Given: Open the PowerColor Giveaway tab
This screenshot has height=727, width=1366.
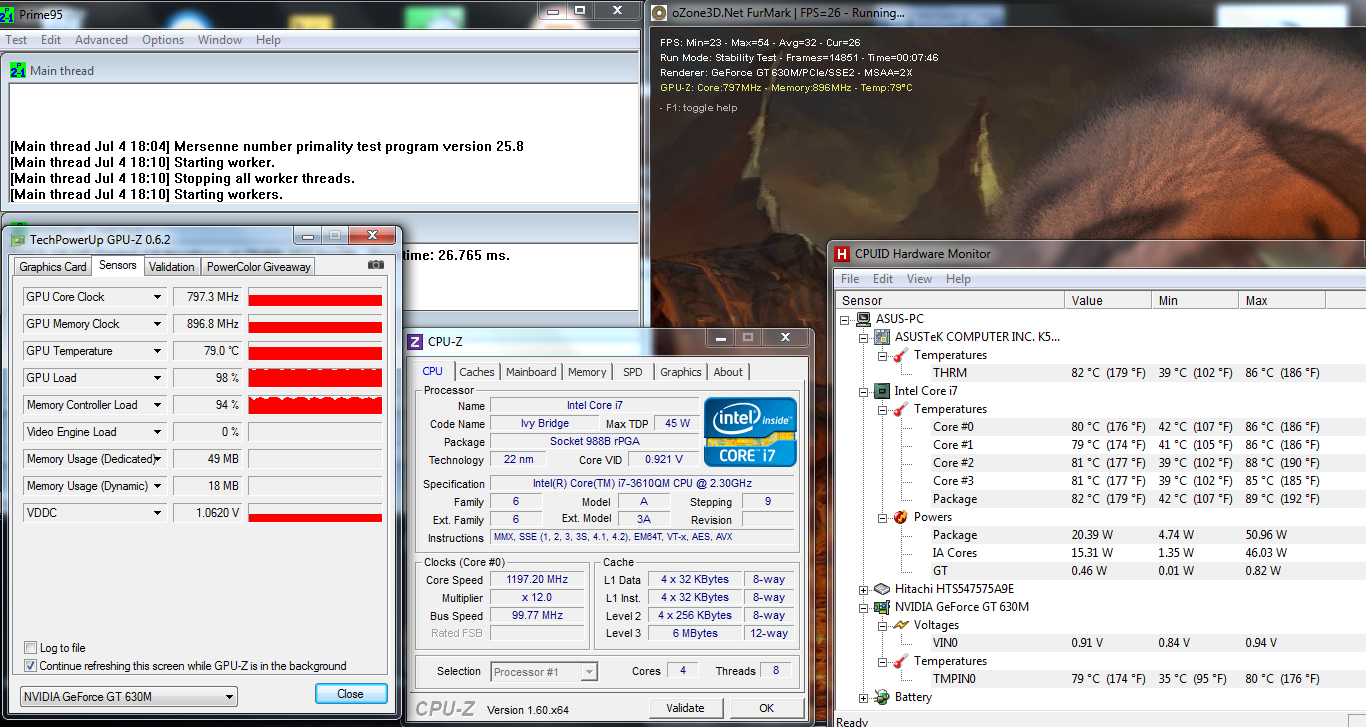Looking at the screenshot, I should 259,266.
